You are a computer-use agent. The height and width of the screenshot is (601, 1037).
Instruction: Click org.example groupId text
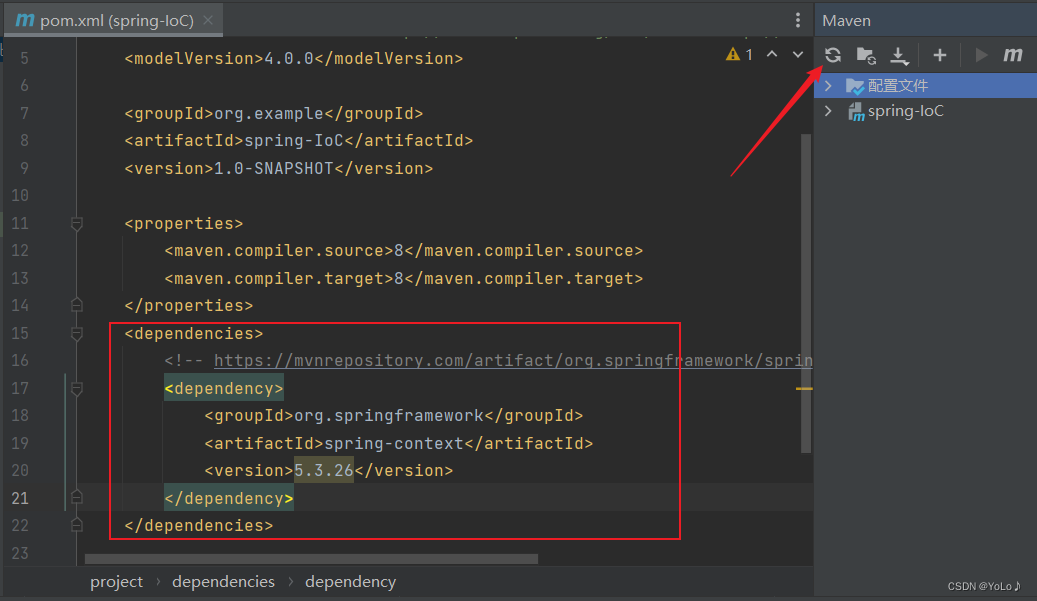269,114
